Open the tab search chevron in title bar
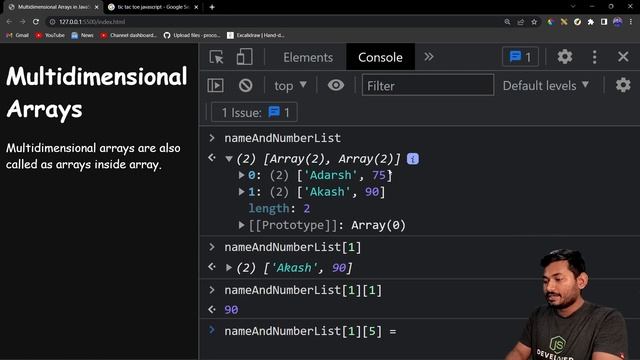Image resolution: width=640 pixels, height=360 pixels. point(573,7)
